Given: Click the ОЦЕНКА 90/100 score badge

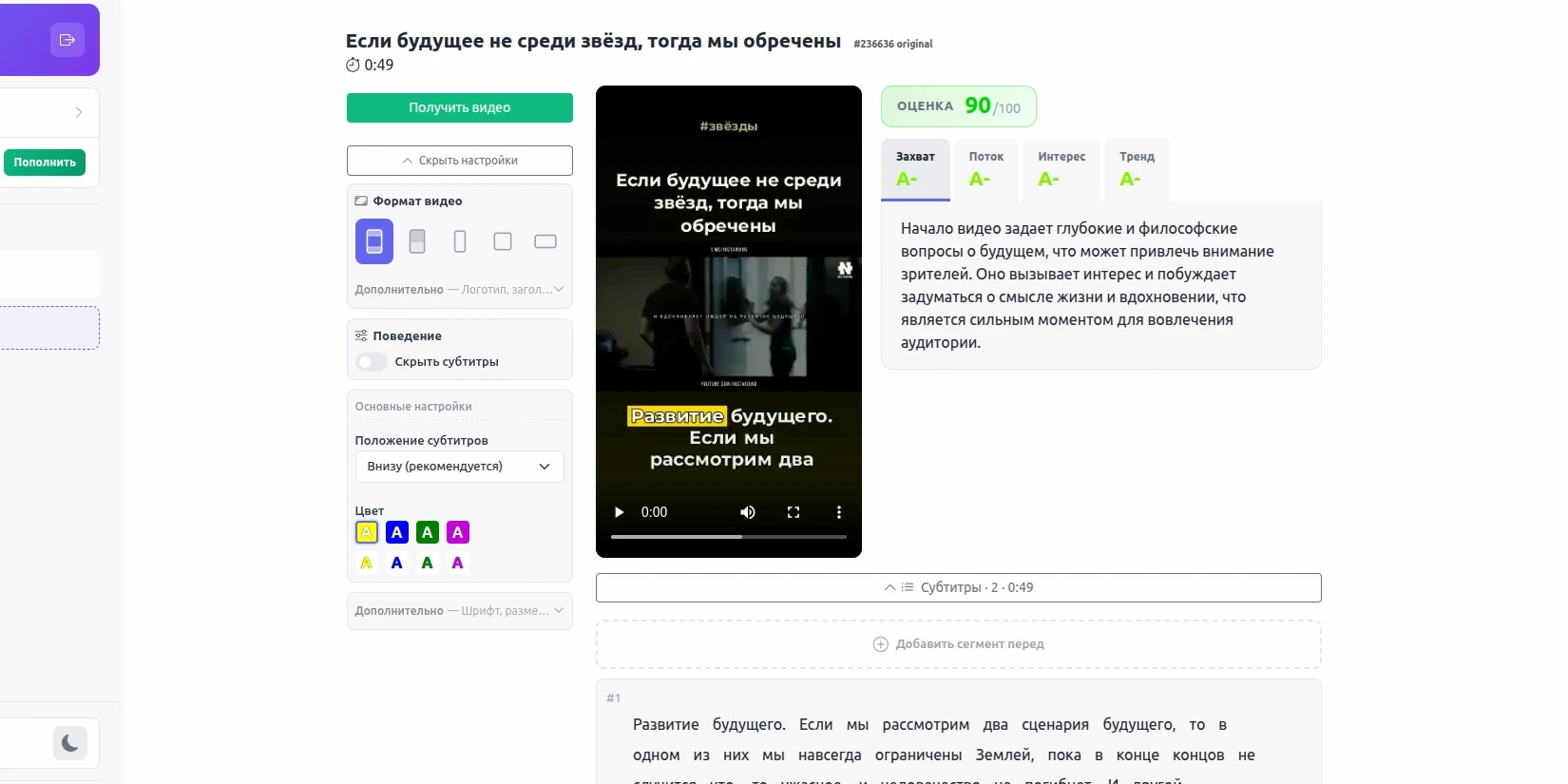Looking at the screenshot, I should pyautogui.click(x=959, y=106).
